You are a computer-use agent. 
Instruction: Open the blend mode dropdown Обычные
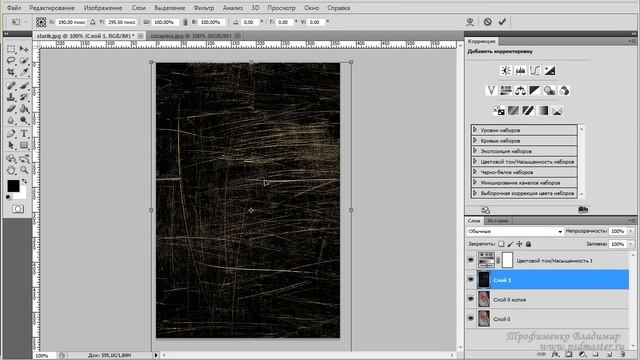pos(515,231)
